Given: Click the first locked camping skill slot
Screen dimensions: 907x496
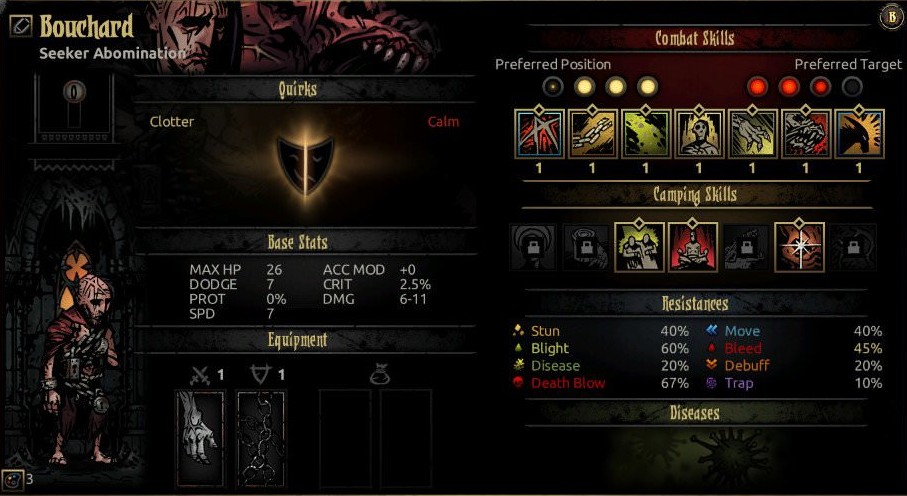Looking at the screenshot, I should tap(533, 248).
